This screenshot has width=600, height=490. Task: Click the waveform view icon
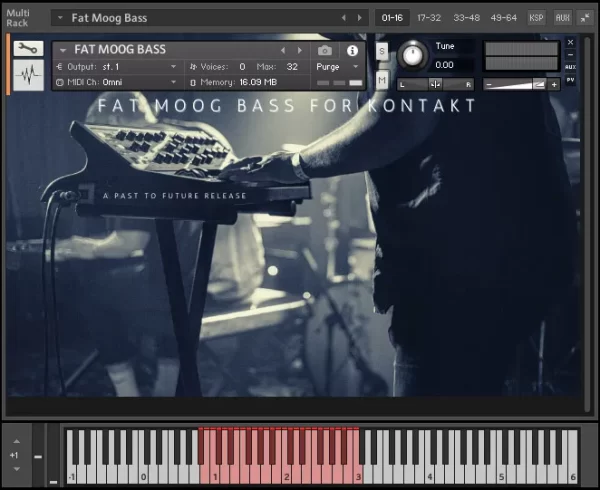[x=28, y=74]
